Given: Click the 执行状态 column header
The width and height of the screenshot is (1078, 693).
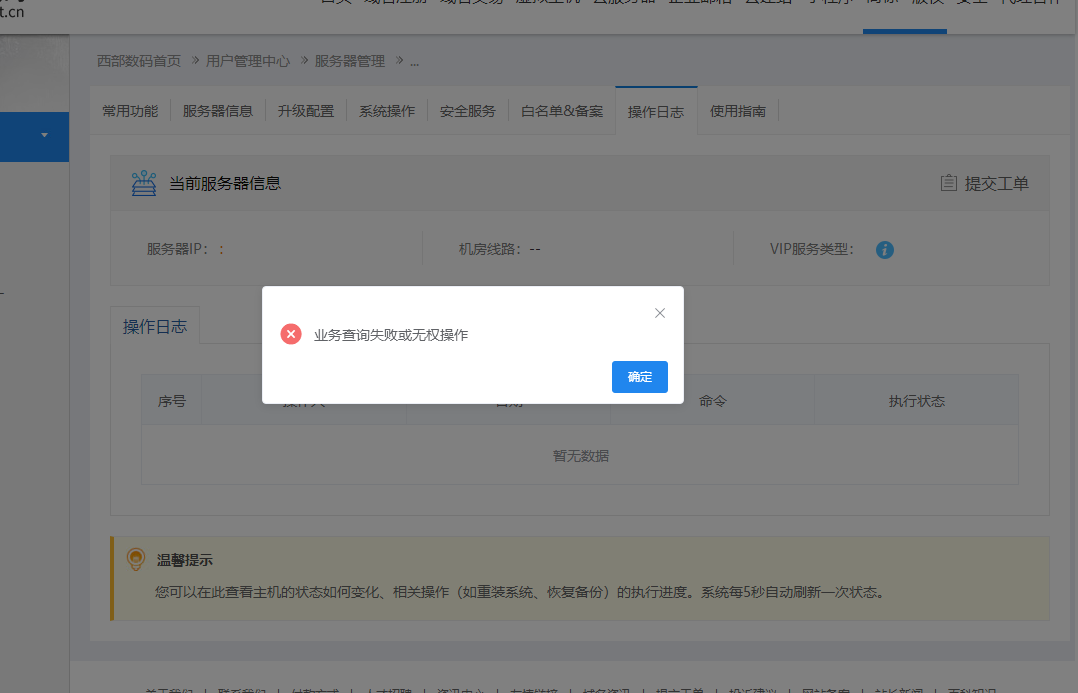Looking at the screenshot, I should pyautogui.click(x=916, y=401).
